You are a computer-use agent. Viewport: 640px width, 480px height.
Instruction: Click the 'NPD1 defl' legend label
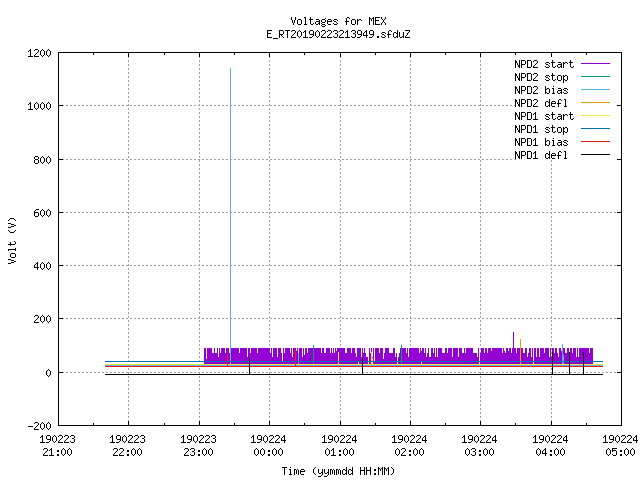point(541,156)
